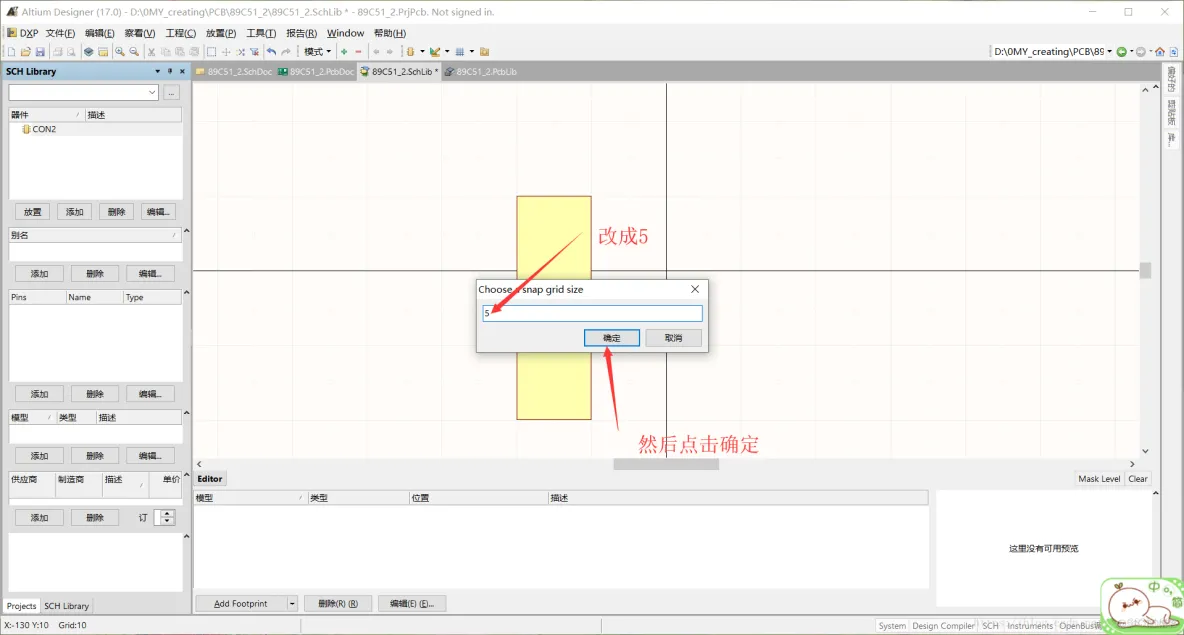Click the Mask Level button
1184x635 pixels.
coord(1099,479)
